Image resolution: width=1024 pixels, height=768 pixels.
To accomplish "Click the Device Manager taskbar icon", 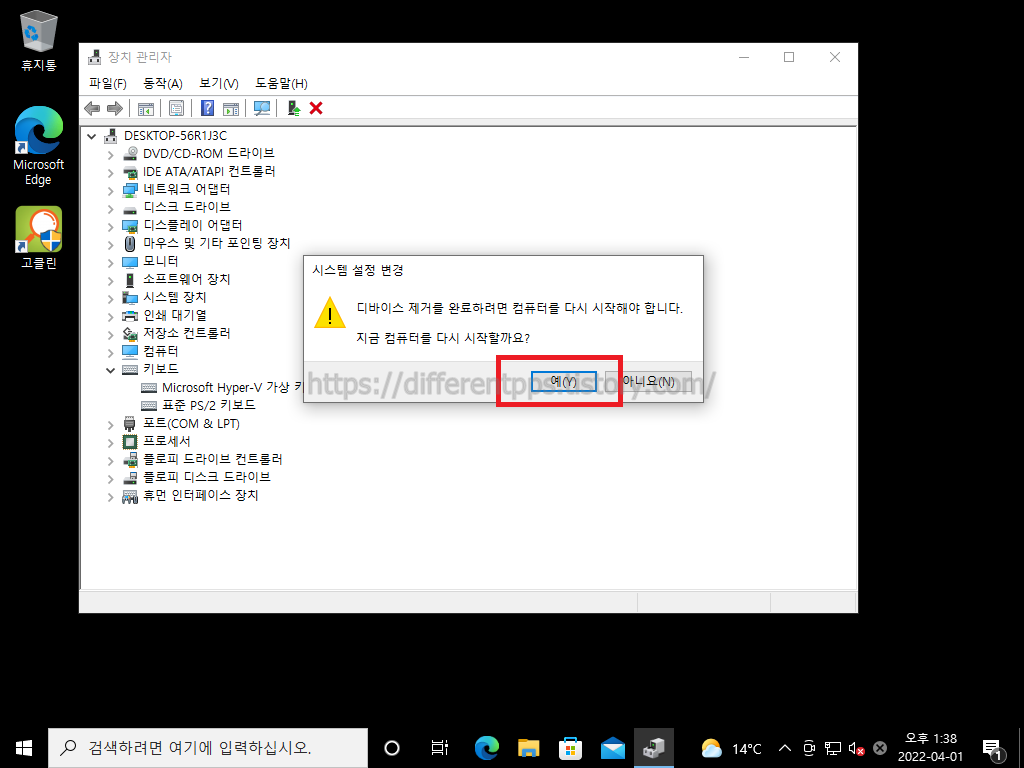I will (654, 748).
